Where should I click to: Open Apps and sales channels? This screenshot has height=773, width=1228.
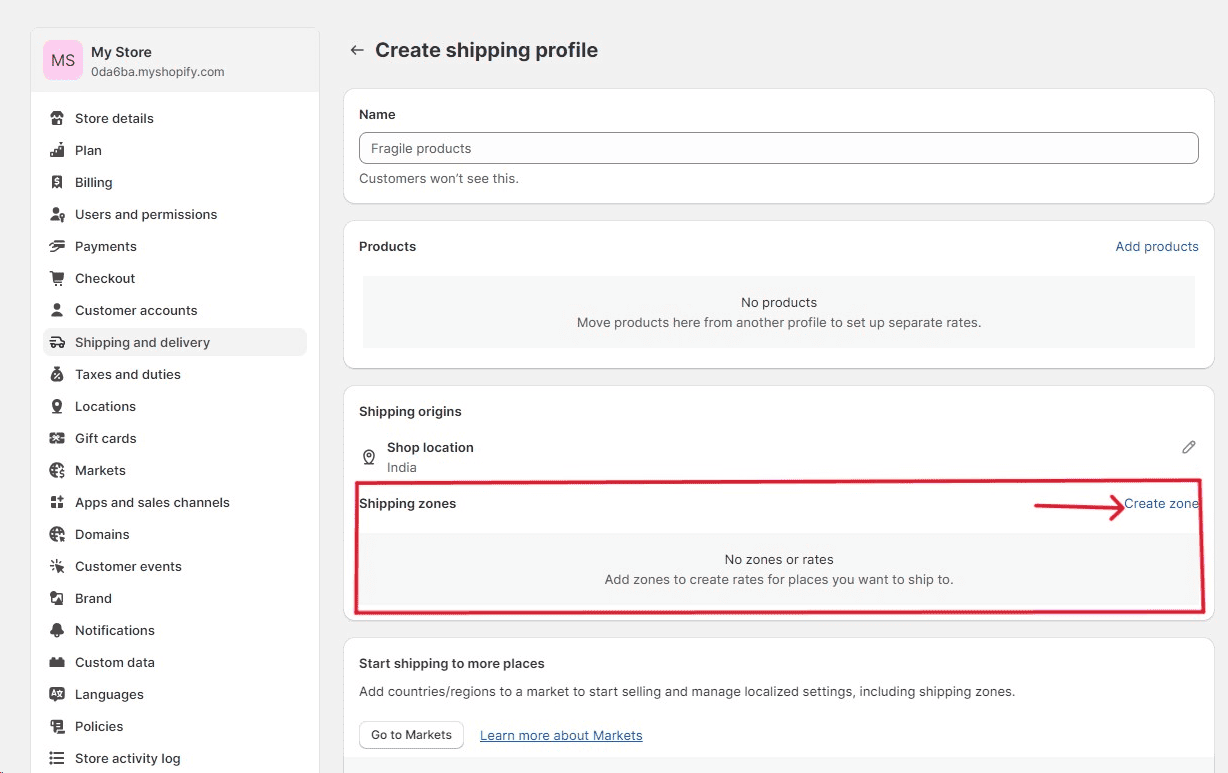pos(175,502)
